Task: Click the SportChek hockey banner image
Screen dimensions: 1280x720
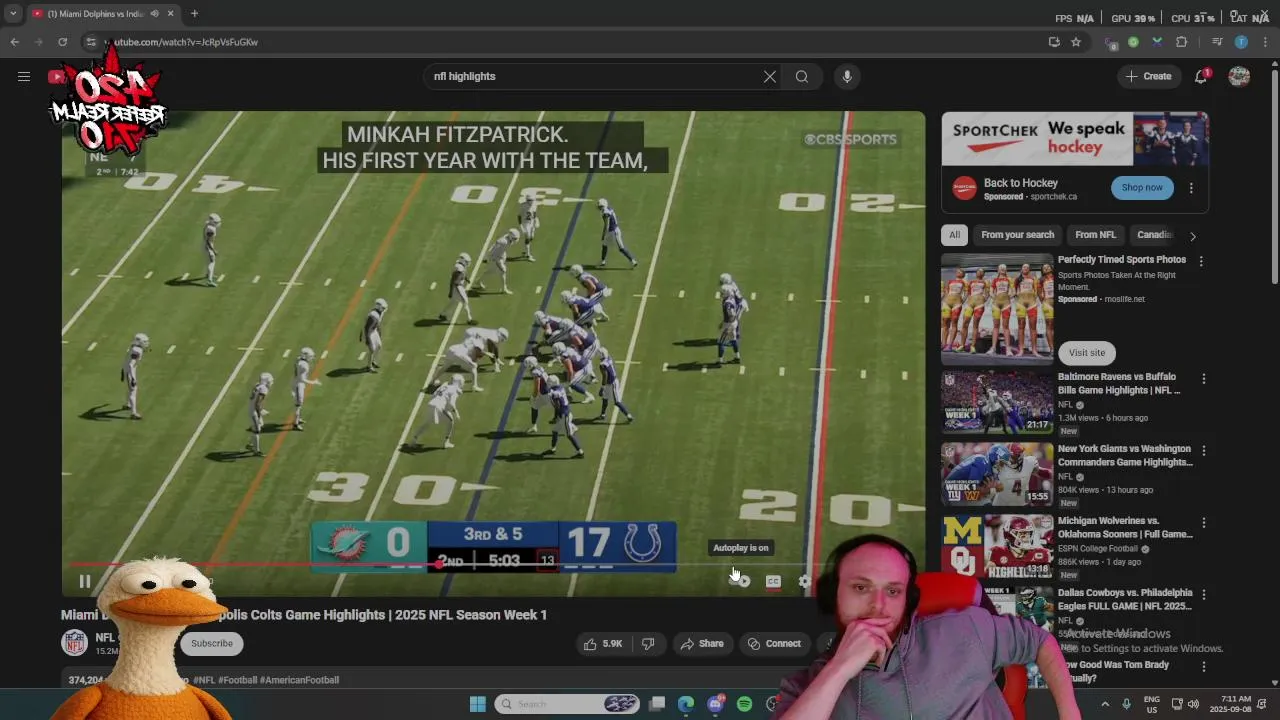Action: [1075, 138]
